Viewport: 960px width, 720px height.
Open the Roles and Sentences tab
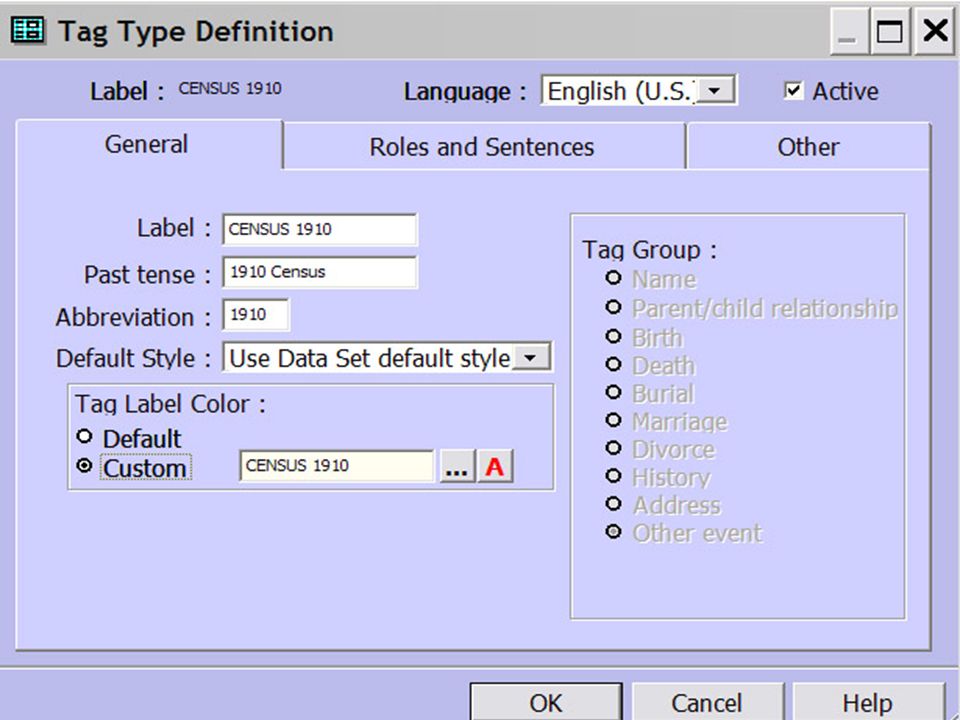tap(482, 147)
